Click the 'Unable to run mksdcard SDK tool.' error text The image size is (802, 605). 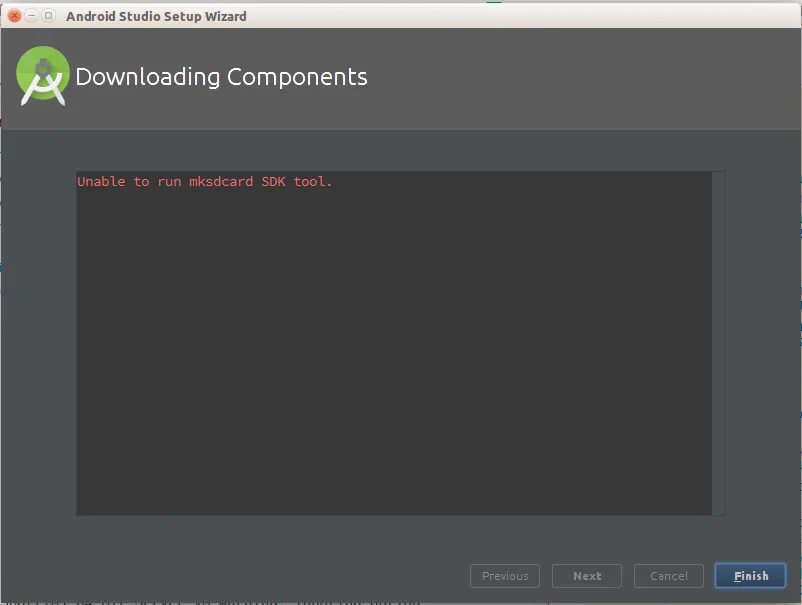205,182
